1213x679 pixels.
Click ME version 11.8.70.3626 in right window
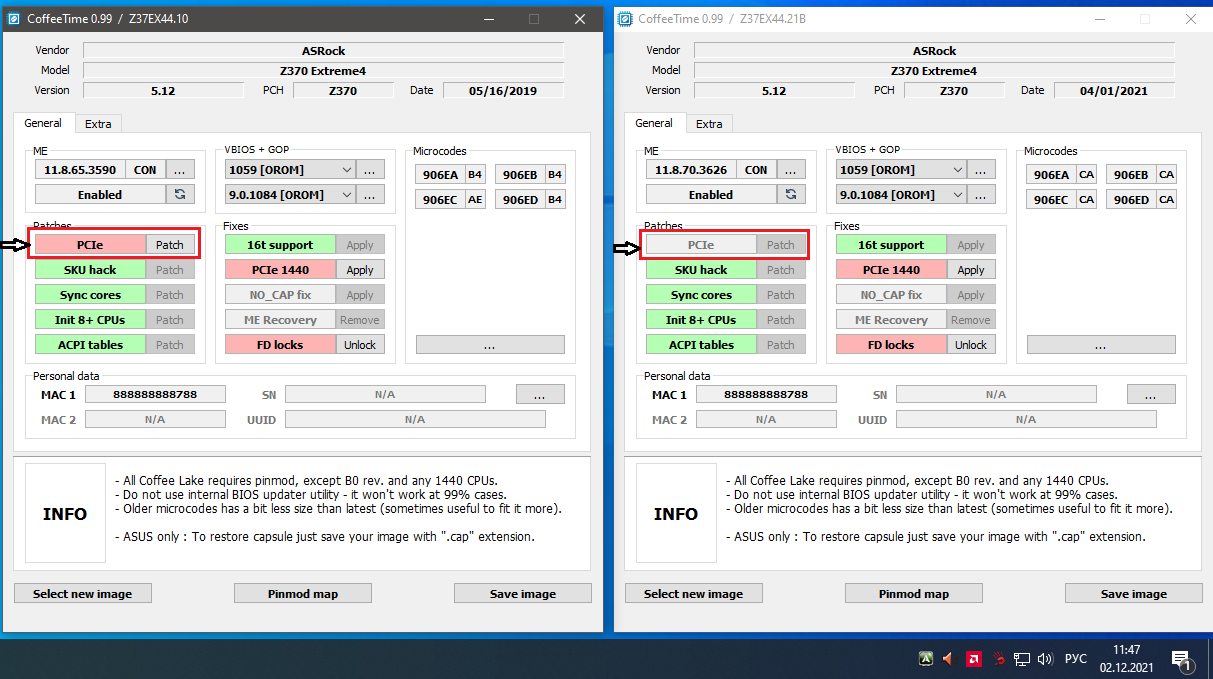(x=691, y=170)
